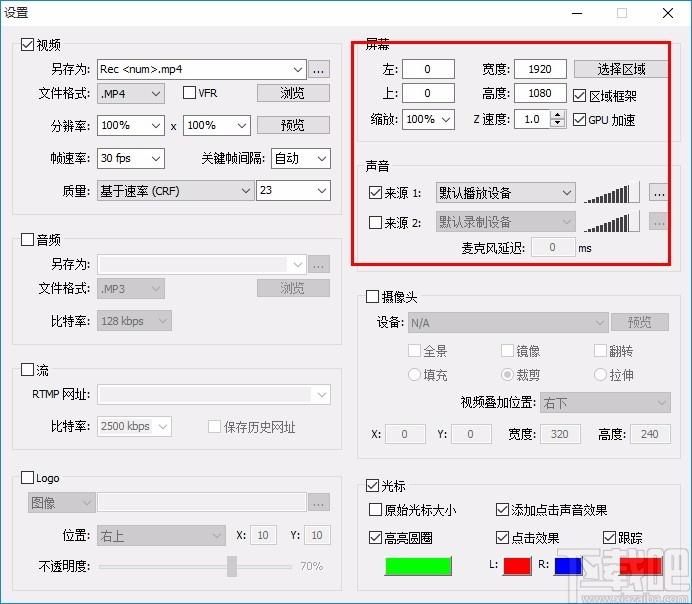Enable 来源 2 audio source
The width and height of the screenshot is (692, 604).
click(375, 222)
